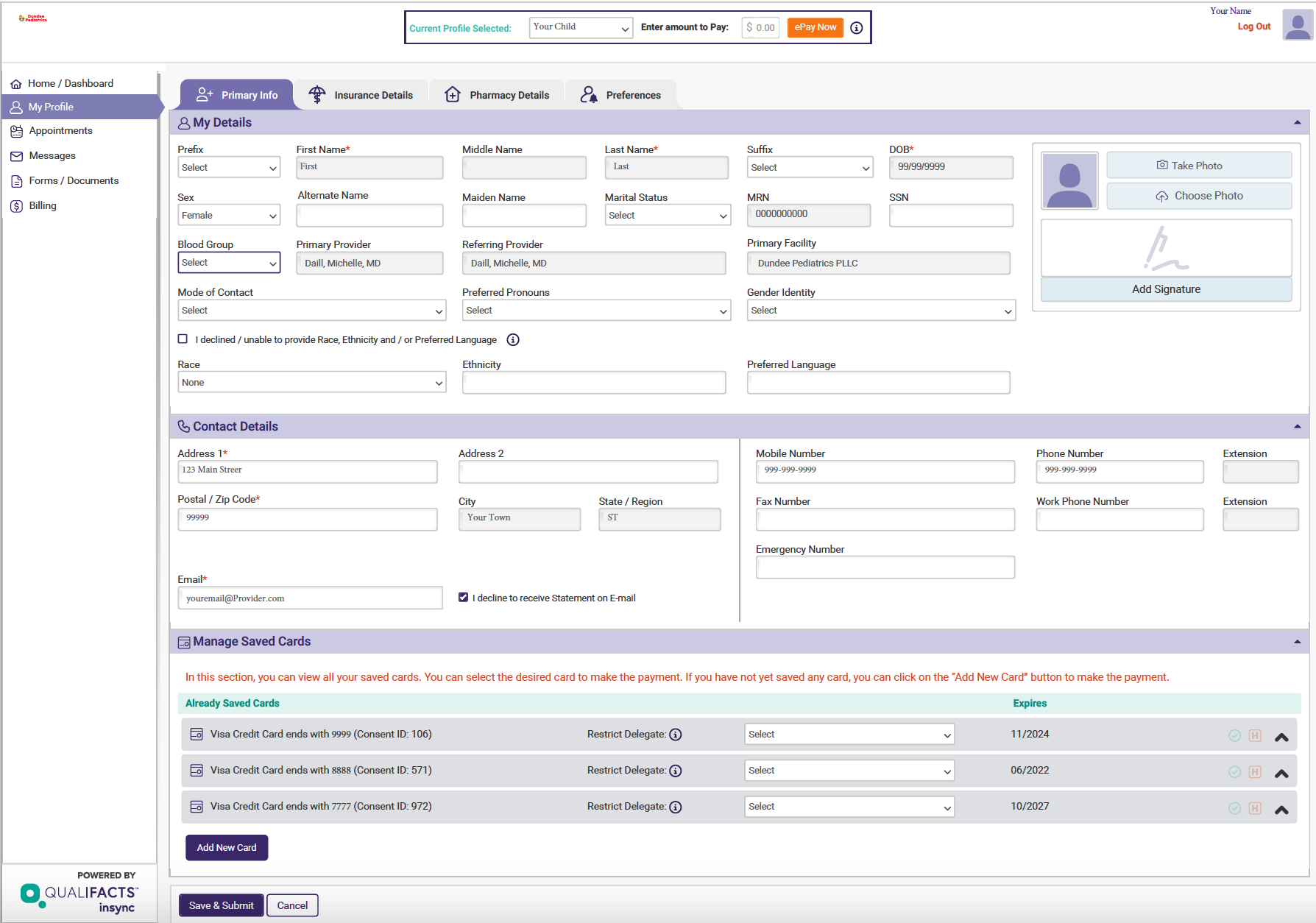
Task: Open the Blood Group dropdown
Action: pyautogui.click(x=229, y=263)
